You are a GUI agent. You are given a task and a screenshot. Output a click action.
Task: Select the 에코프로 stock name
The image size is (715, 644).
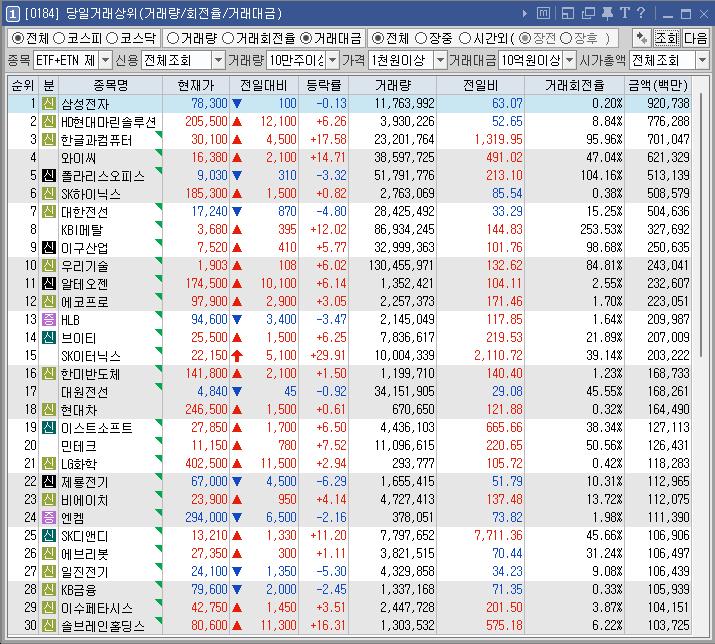(x=85, y=301)
